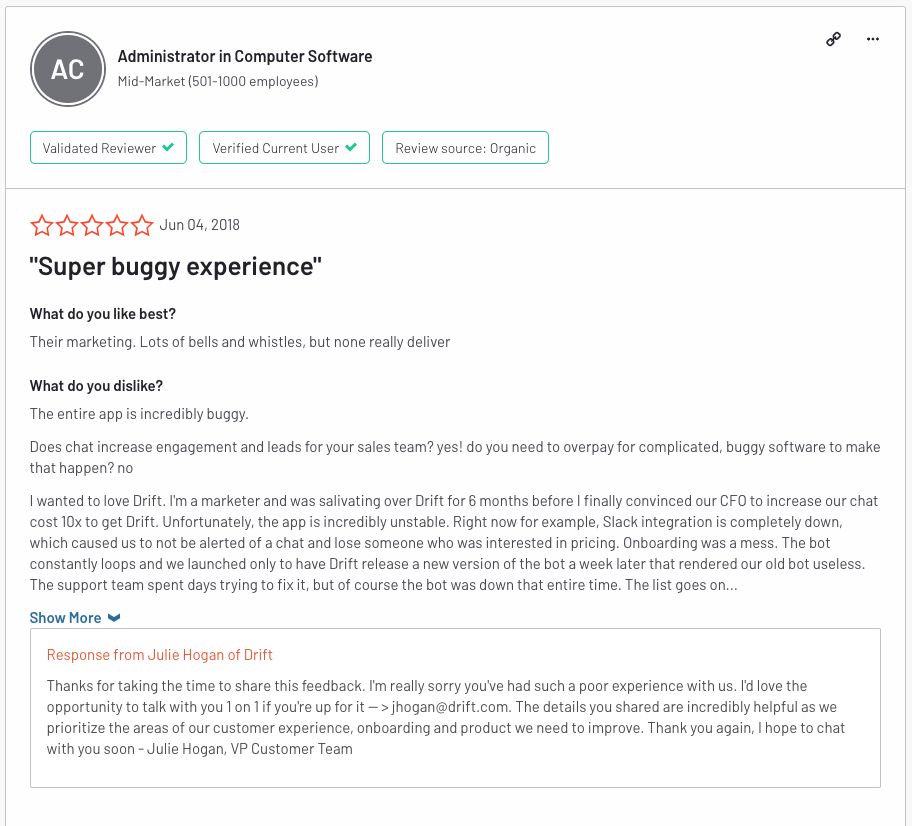Open Administrator in Computer Software profile
912x826 pixels.
(245, 56)
